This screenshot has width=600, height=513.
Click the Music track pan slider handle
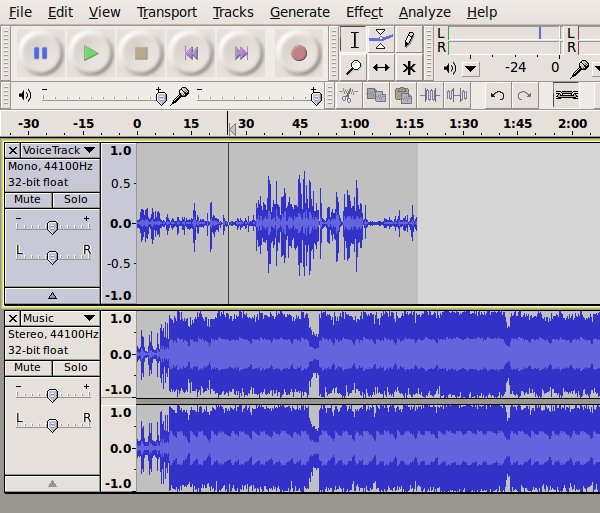(x=52, y=425)
